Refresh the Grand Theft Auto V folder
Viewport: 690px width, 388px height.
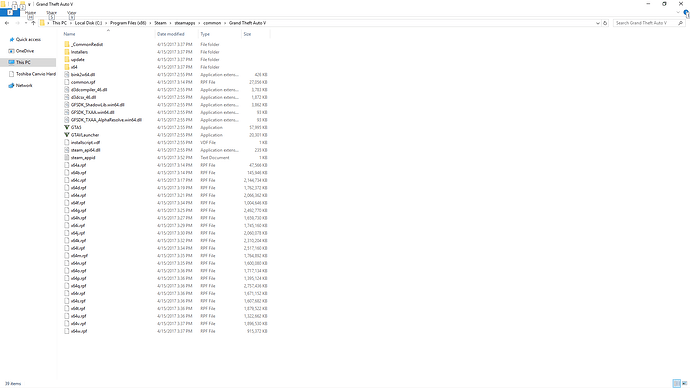pyautogui.click(x=605, y=23)
